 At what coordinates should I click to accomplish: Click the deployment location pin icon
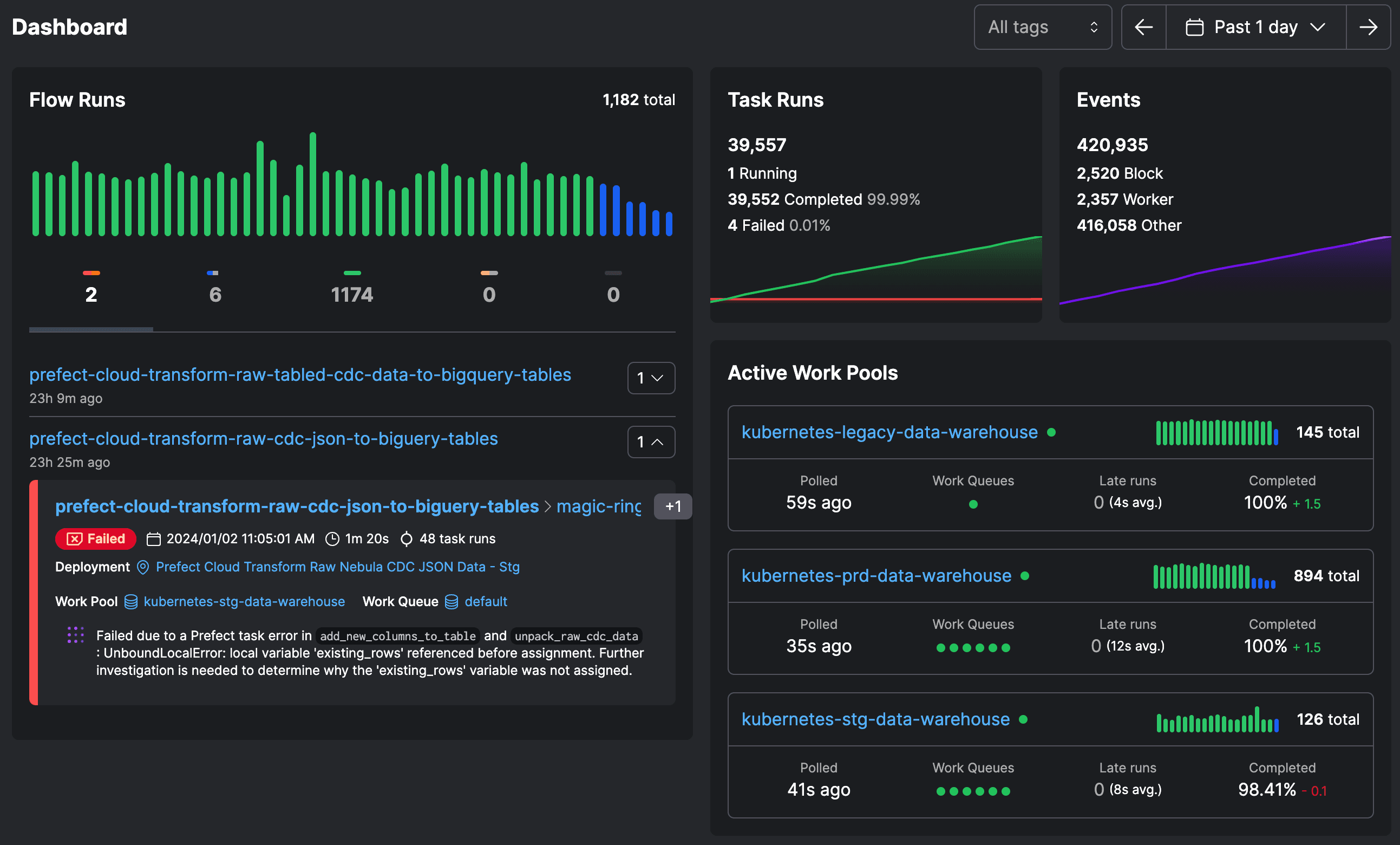click(x=142, y=567)
